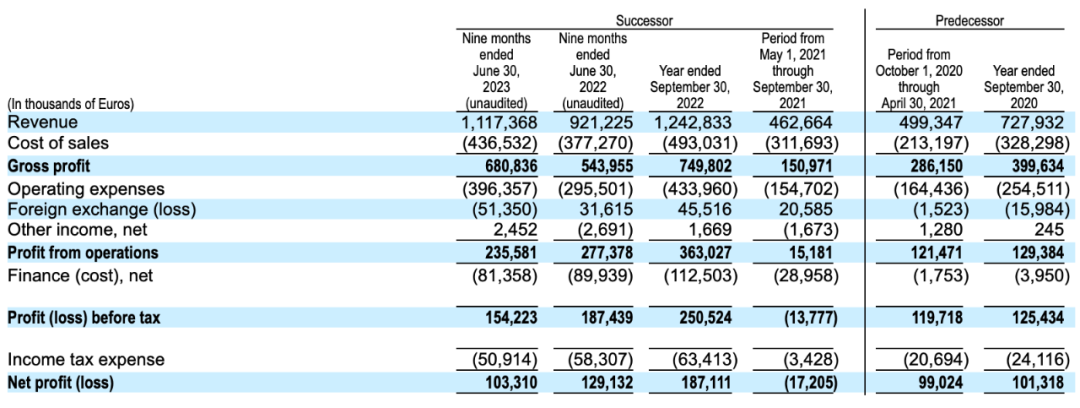
Task: Click the Other income, net label
Action: point(73,231)
